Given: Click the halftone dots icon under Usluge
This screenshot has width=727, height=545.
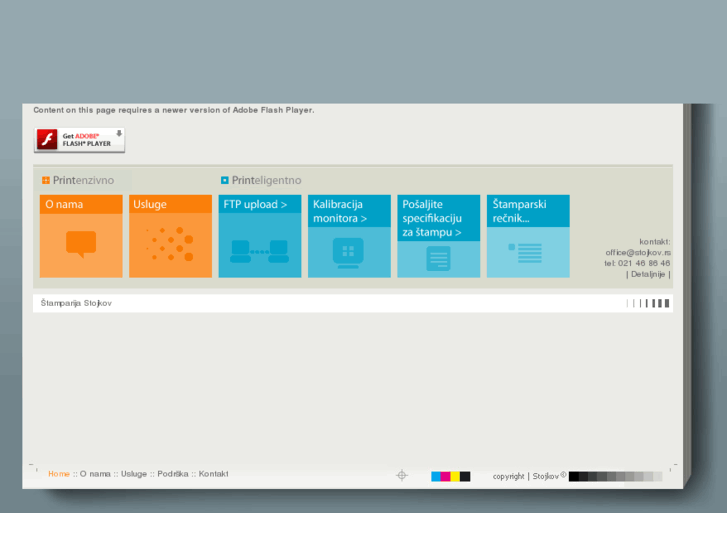Looking at the screenshot, I should pyautogui.click(x=170, y=244).
